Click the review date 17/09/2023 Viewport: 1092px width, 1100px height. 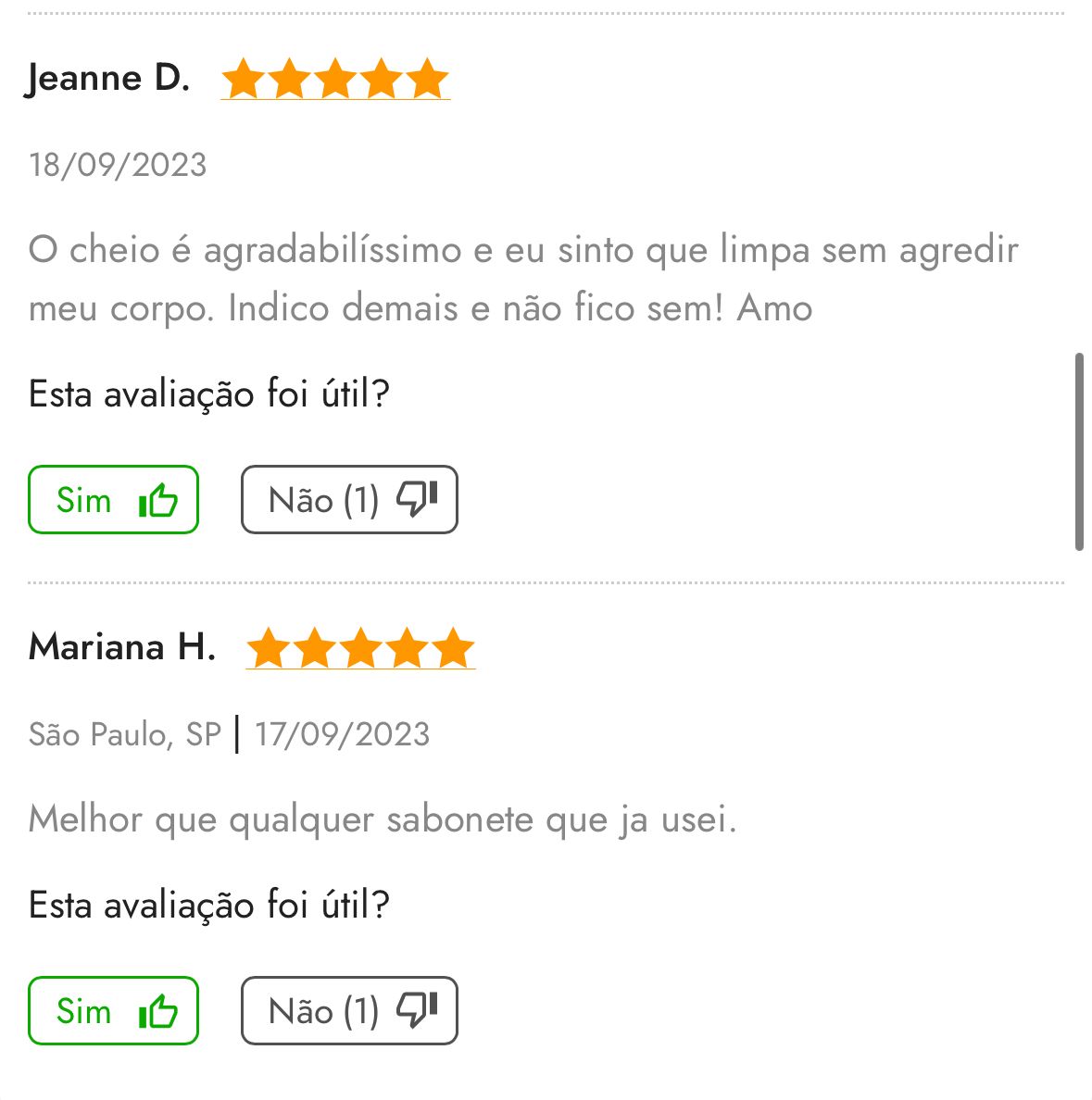point(342,734)
